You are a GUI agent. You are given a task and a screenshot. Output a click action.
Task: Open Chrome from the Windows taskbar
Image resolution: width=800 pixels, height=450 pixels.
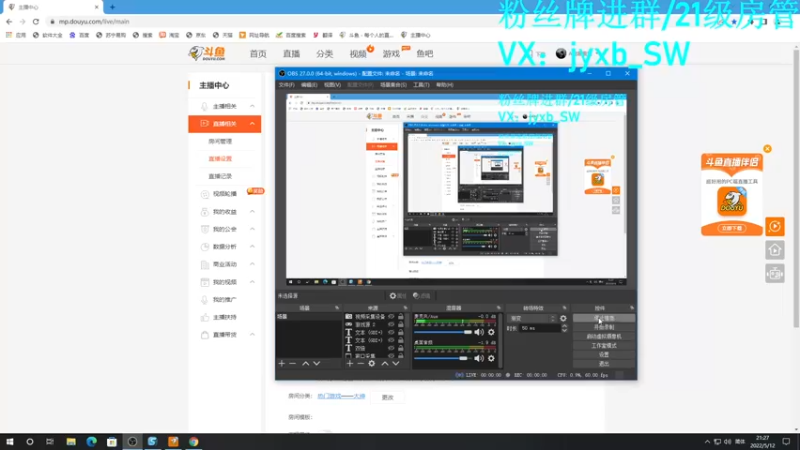point(193,442)
